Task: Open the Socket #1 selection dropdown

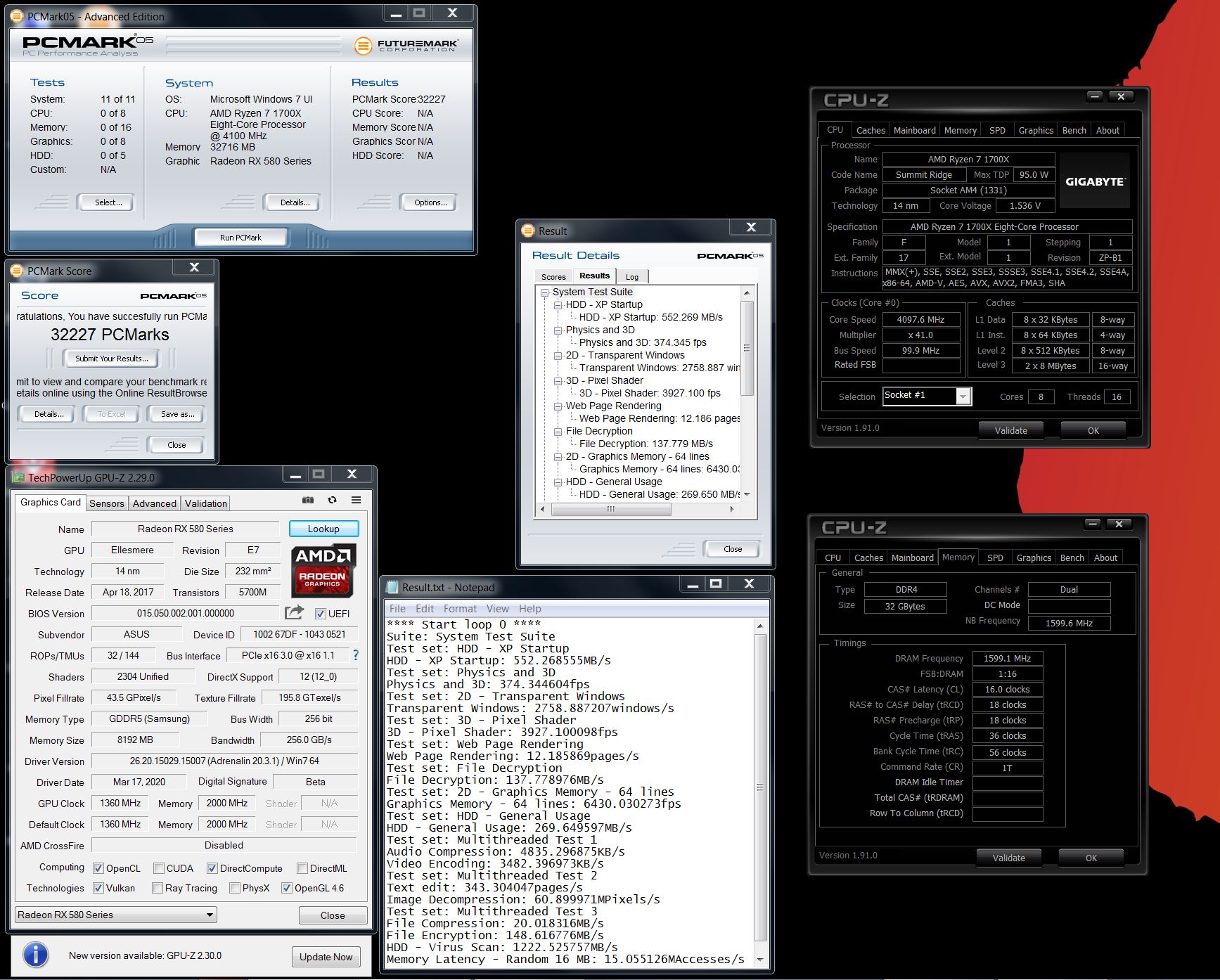Action: coord(927,396)
